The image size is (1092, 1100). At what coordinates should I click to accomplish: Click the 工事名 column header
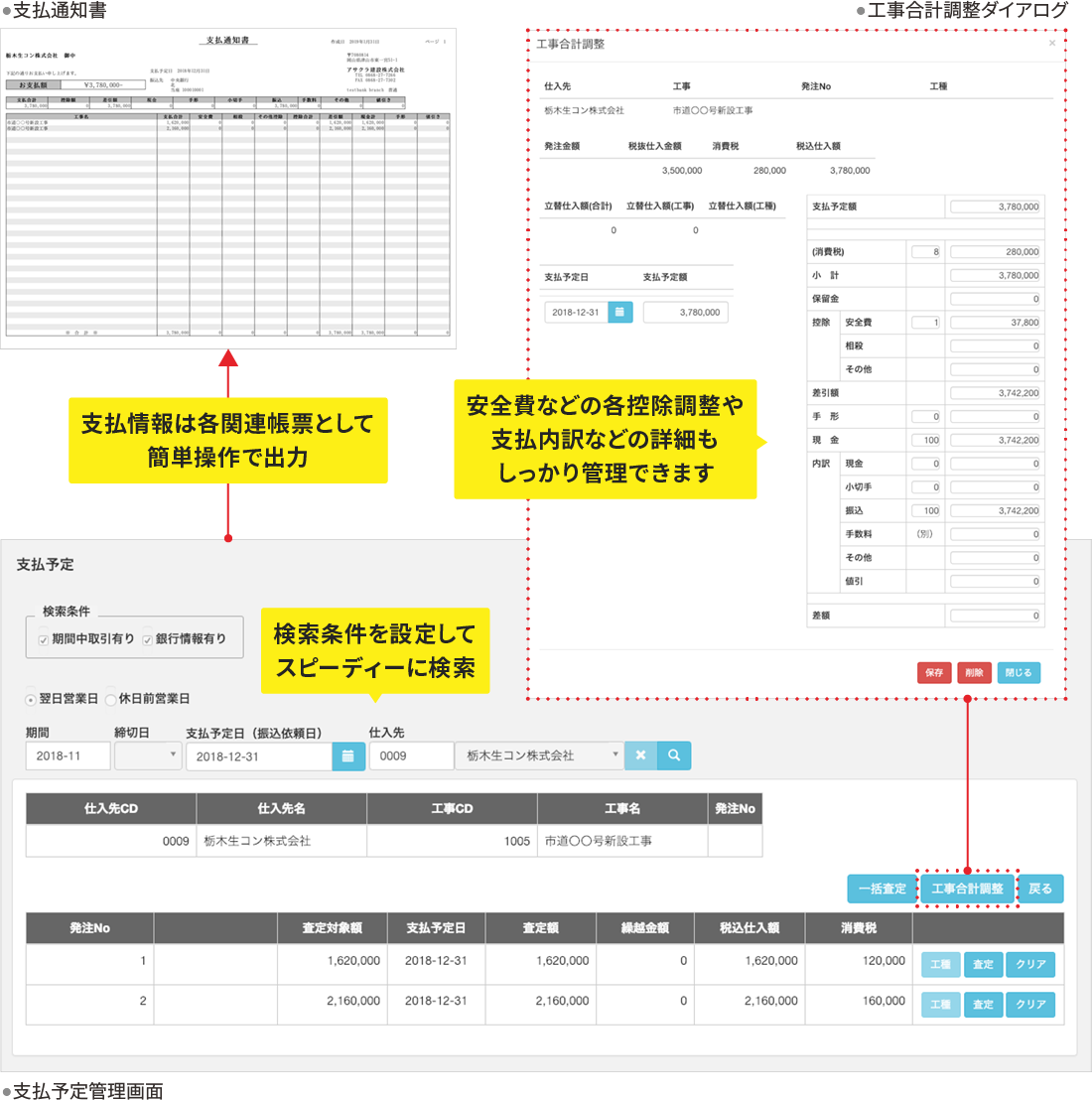pos(622,809)
